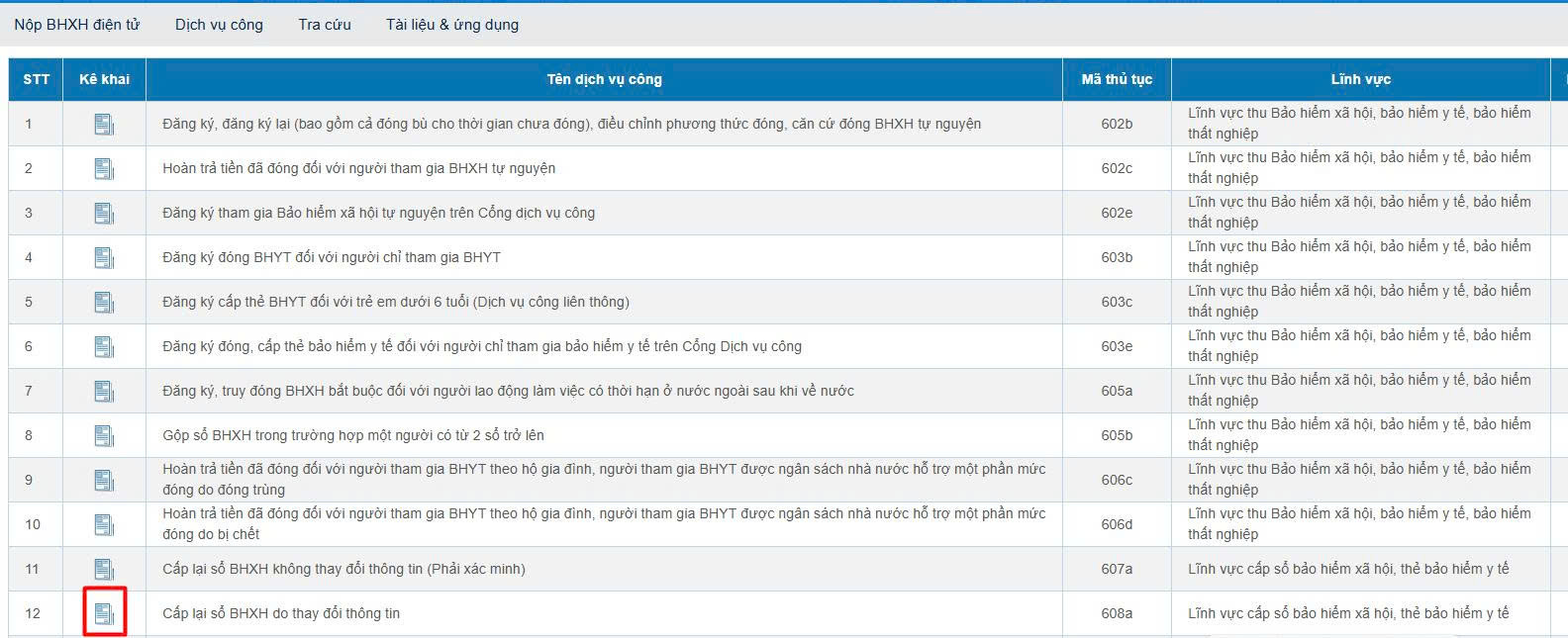
Task: Click the Lĩnh vực cell in the 605b row
Action: pos(1359,435)
